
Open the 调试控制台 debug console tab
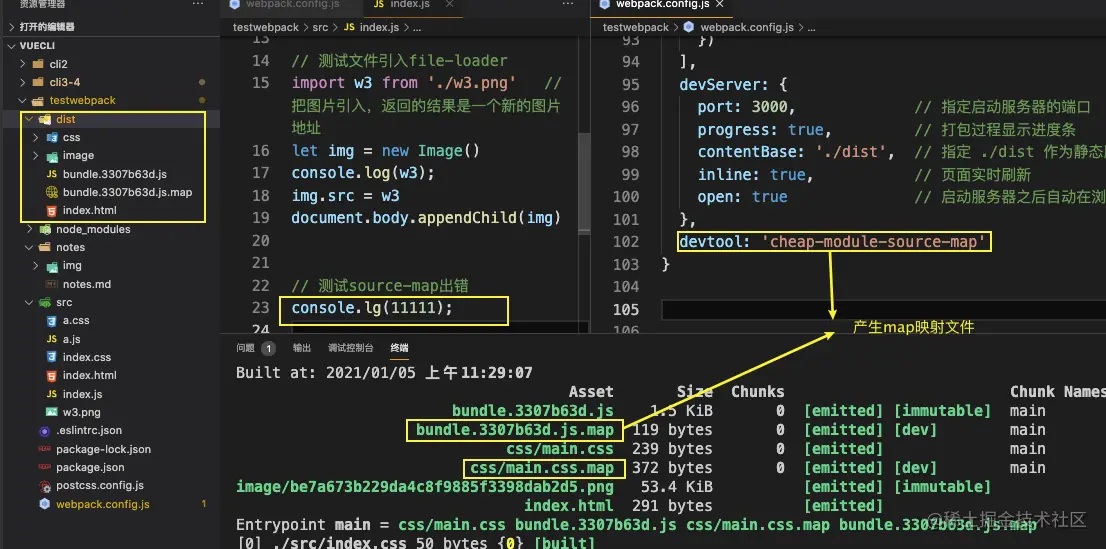[x=351, y=348]
